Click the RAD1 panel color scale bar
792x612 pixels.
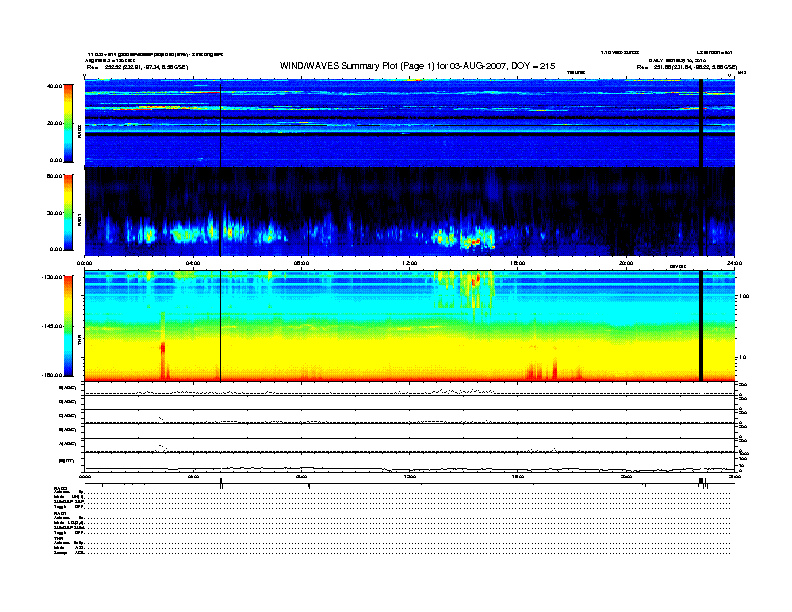[68, 212]
